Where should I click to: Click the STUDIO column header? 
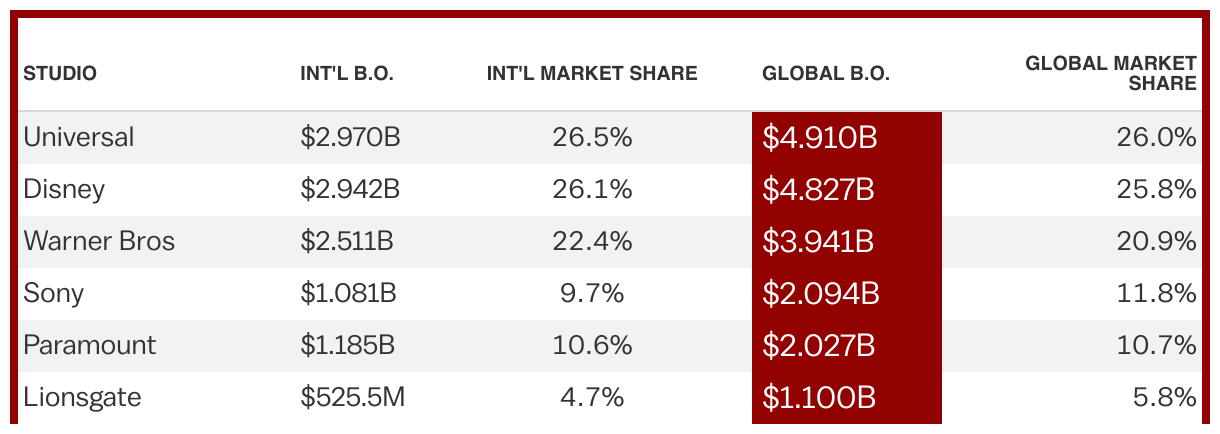click(x=60, y=73)
